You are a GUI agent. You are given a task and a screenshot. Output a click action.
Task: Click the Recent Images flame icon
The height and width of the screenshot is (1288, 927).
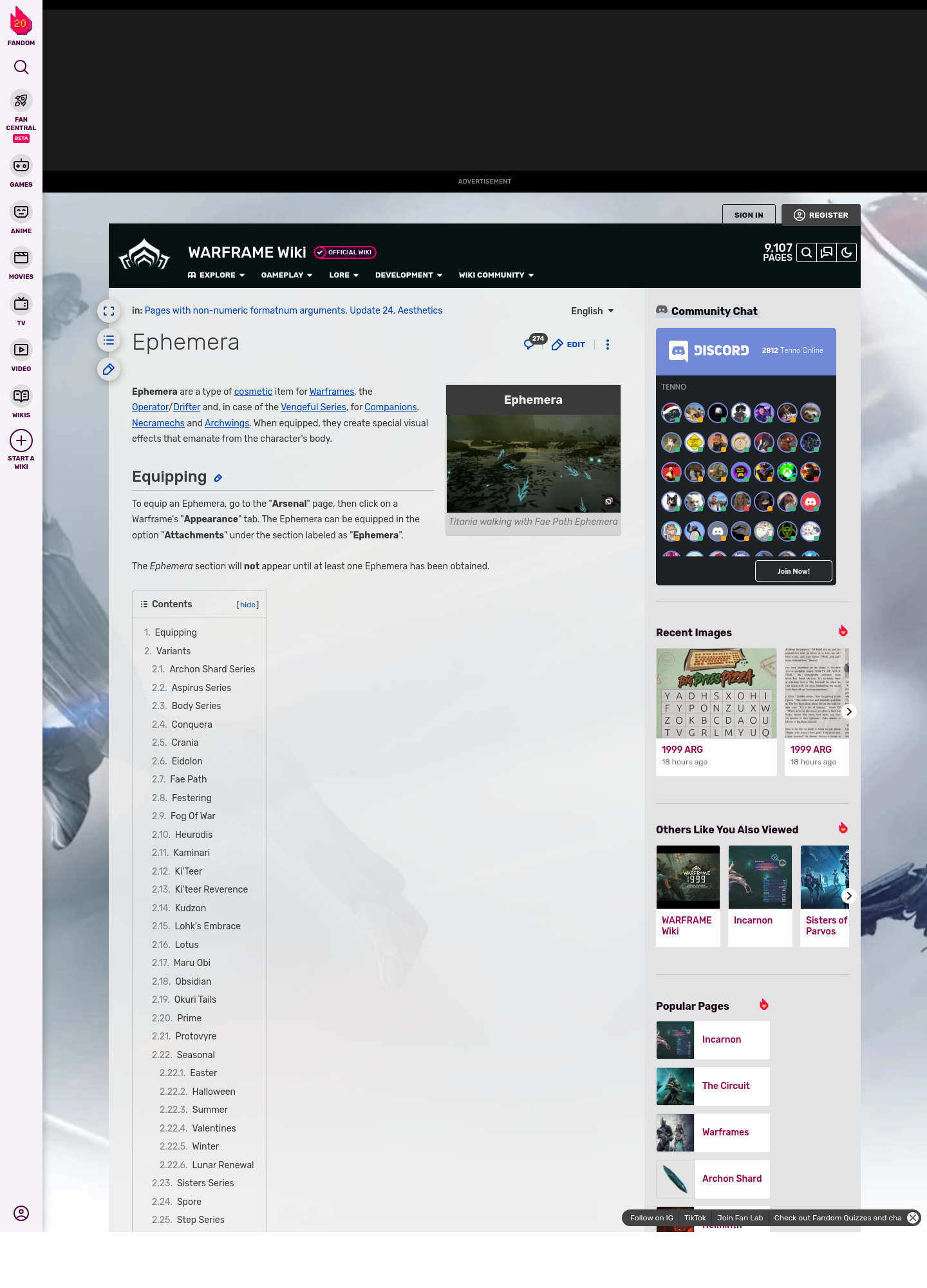843,631
